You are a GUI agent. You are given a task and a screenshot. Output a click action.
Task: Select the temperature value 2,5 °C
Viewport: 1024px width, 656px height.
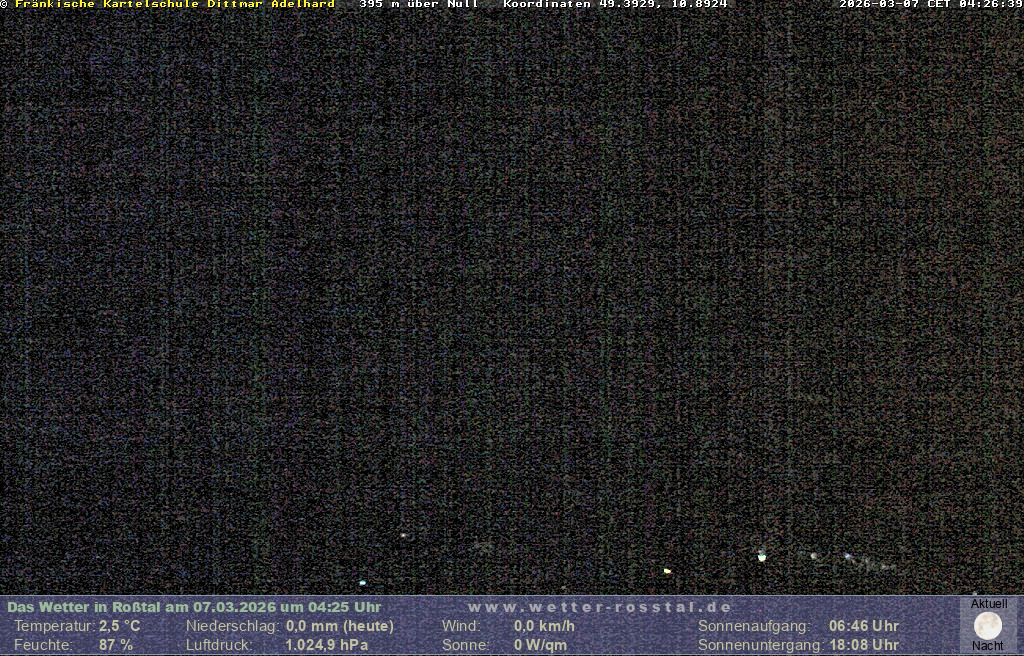click(x=120, y=626)
